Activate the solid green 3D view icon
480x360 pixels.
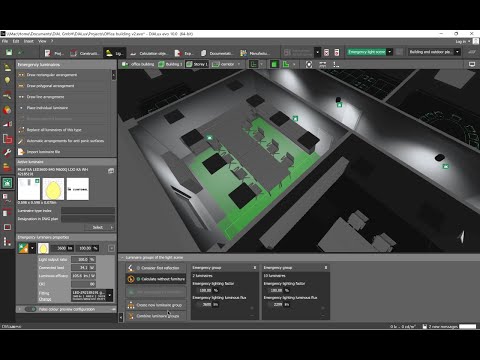coord(274,64)
